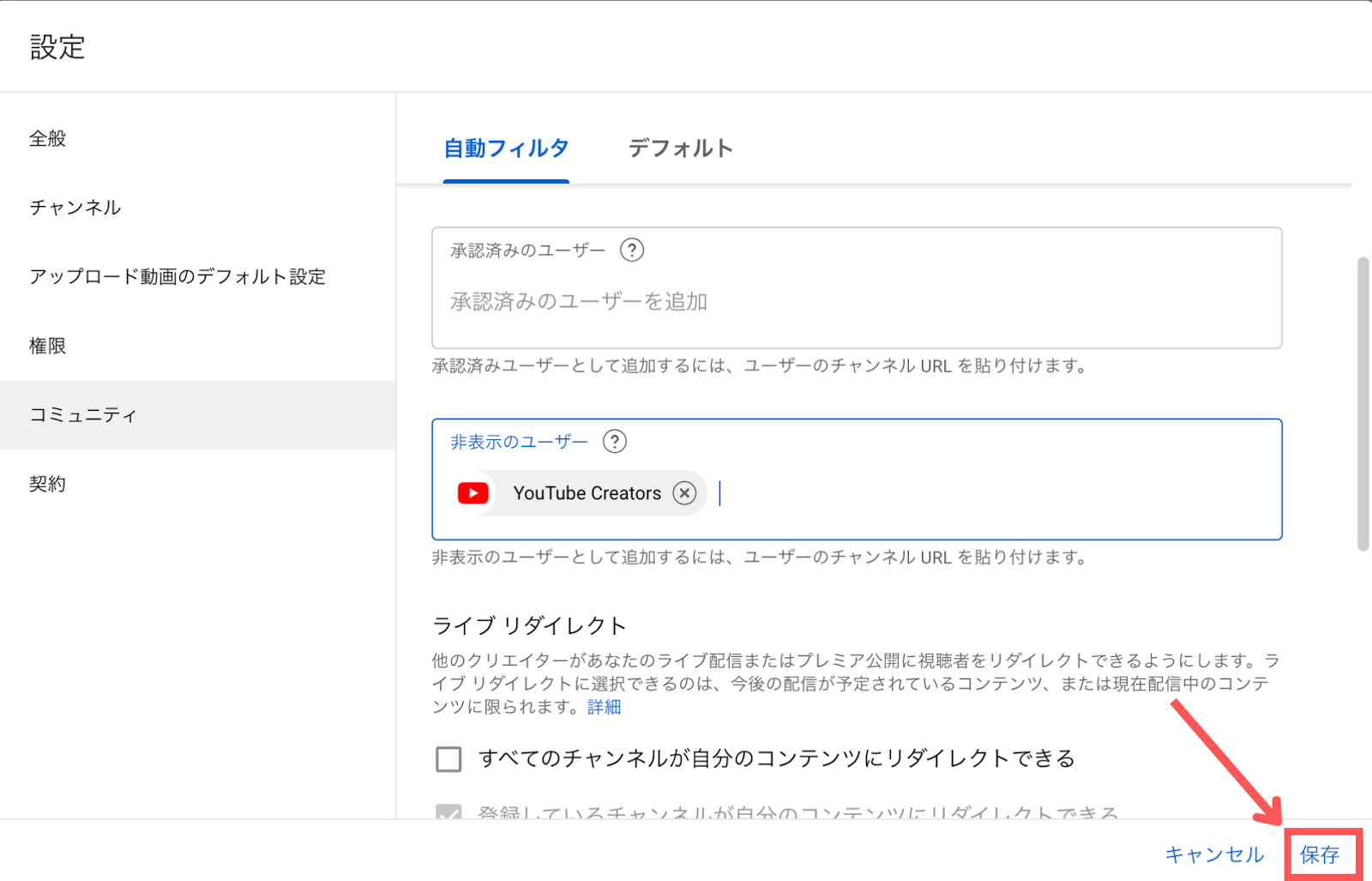Select コミュニティ in sidebar
Image resolution: width=1372 pixels, height=881 pixels.
tap(197, 415)
